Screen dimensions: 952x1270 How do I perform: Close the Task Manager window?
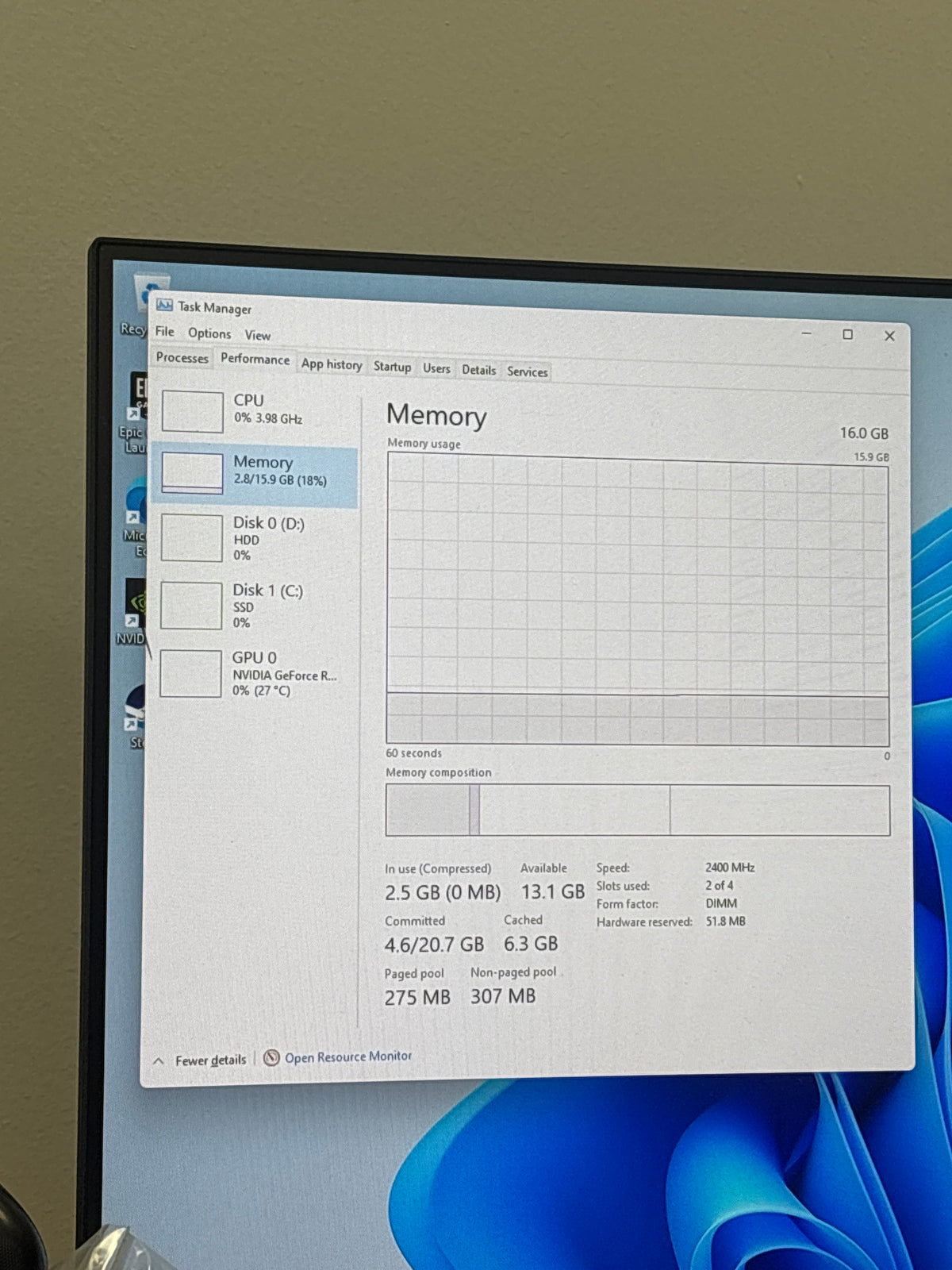tap(889, 336)
